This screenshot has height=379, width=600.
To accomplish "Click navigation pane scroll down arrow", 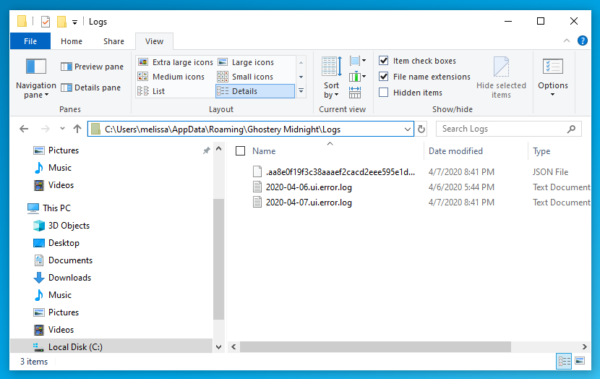I will [x=218, y=347].
